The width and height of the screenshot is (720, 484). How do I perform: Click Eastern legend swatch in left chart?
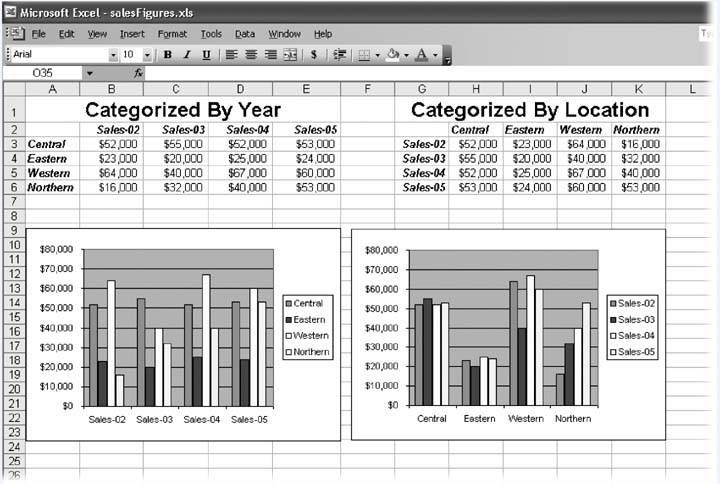289,320
